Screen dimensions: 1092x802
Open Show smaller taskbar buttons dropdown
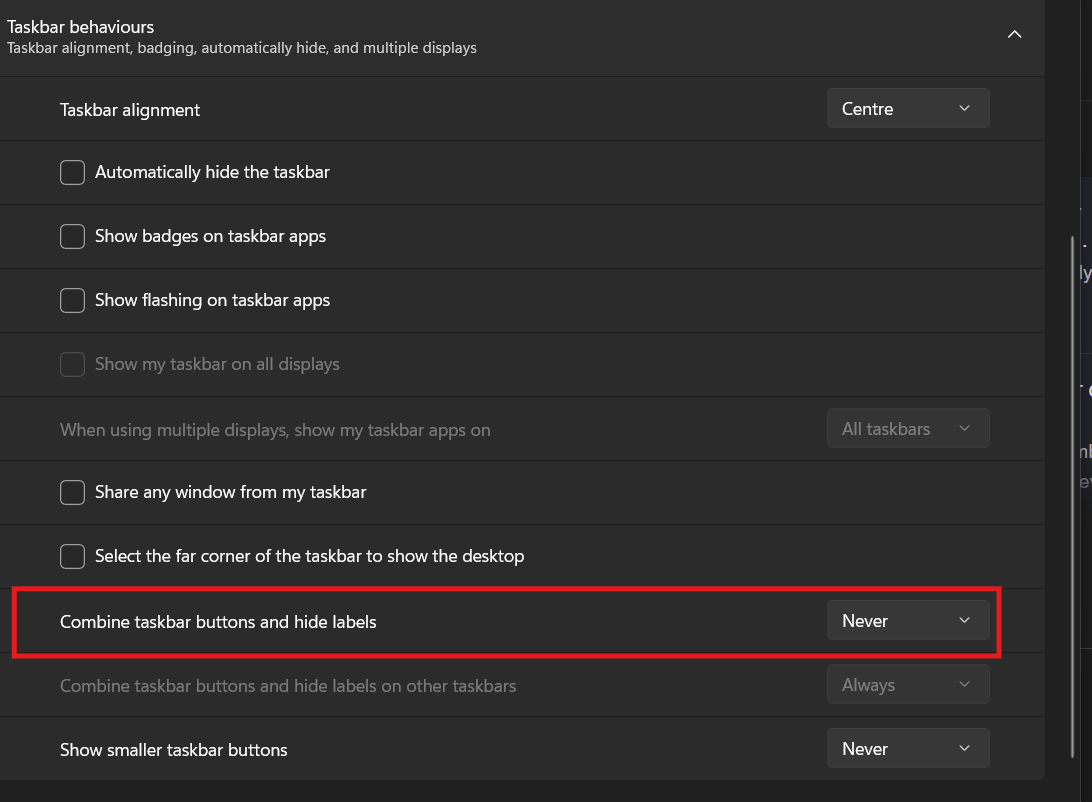(x=907, y=749)
